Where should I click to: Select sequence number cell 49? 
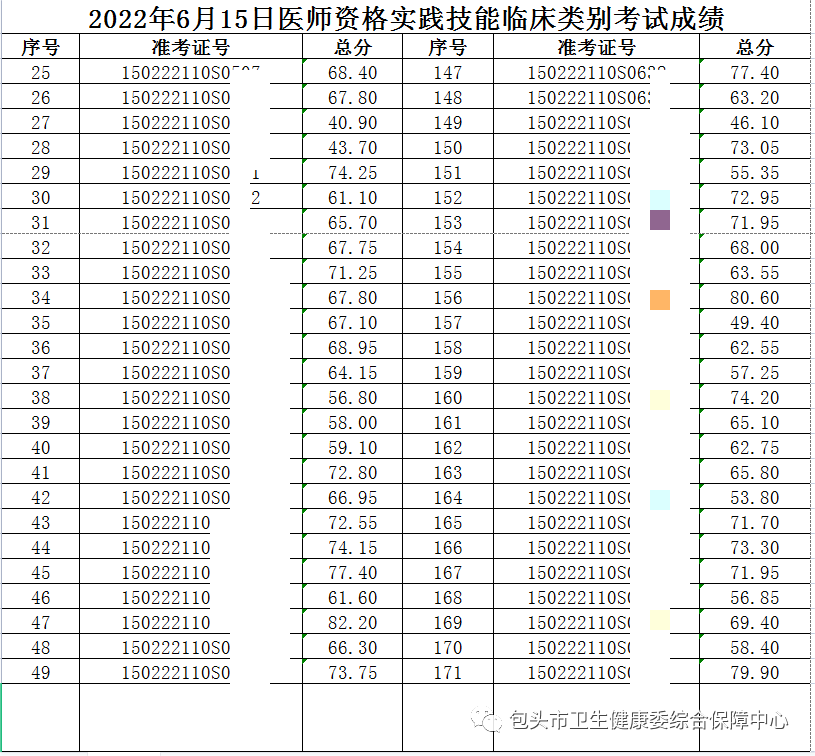coord(41,672)
